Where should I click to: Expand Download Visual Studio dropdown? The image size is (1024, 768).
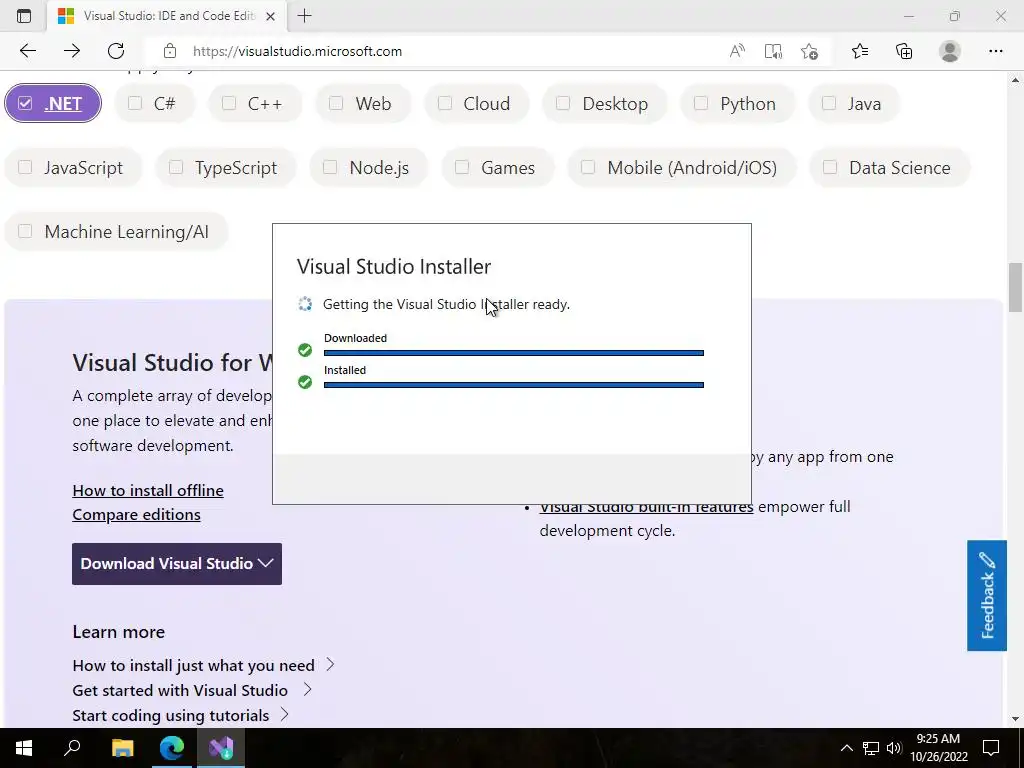coord(177,564)
